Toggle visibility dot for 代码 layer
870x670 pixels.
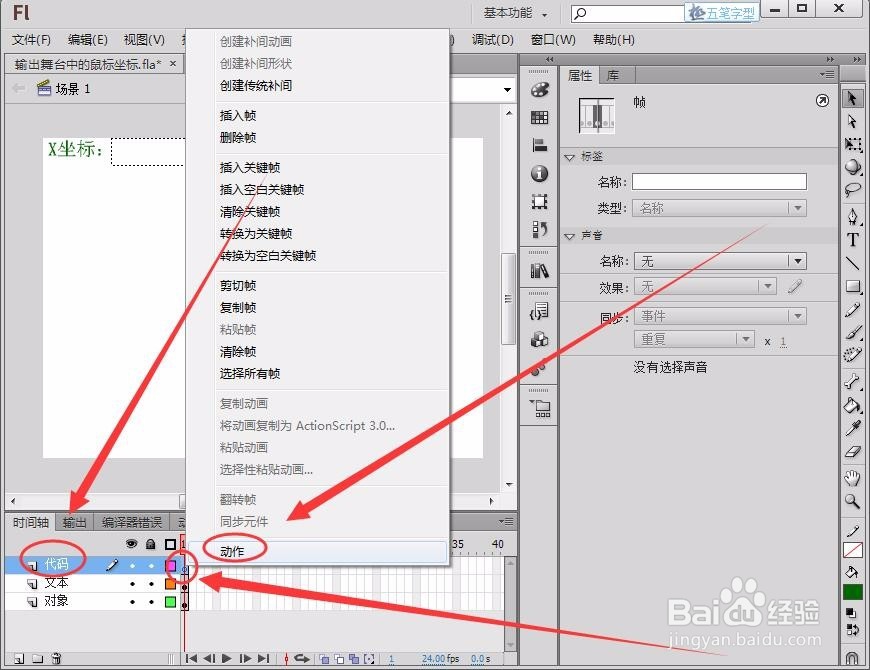click(x=132, y=566)
